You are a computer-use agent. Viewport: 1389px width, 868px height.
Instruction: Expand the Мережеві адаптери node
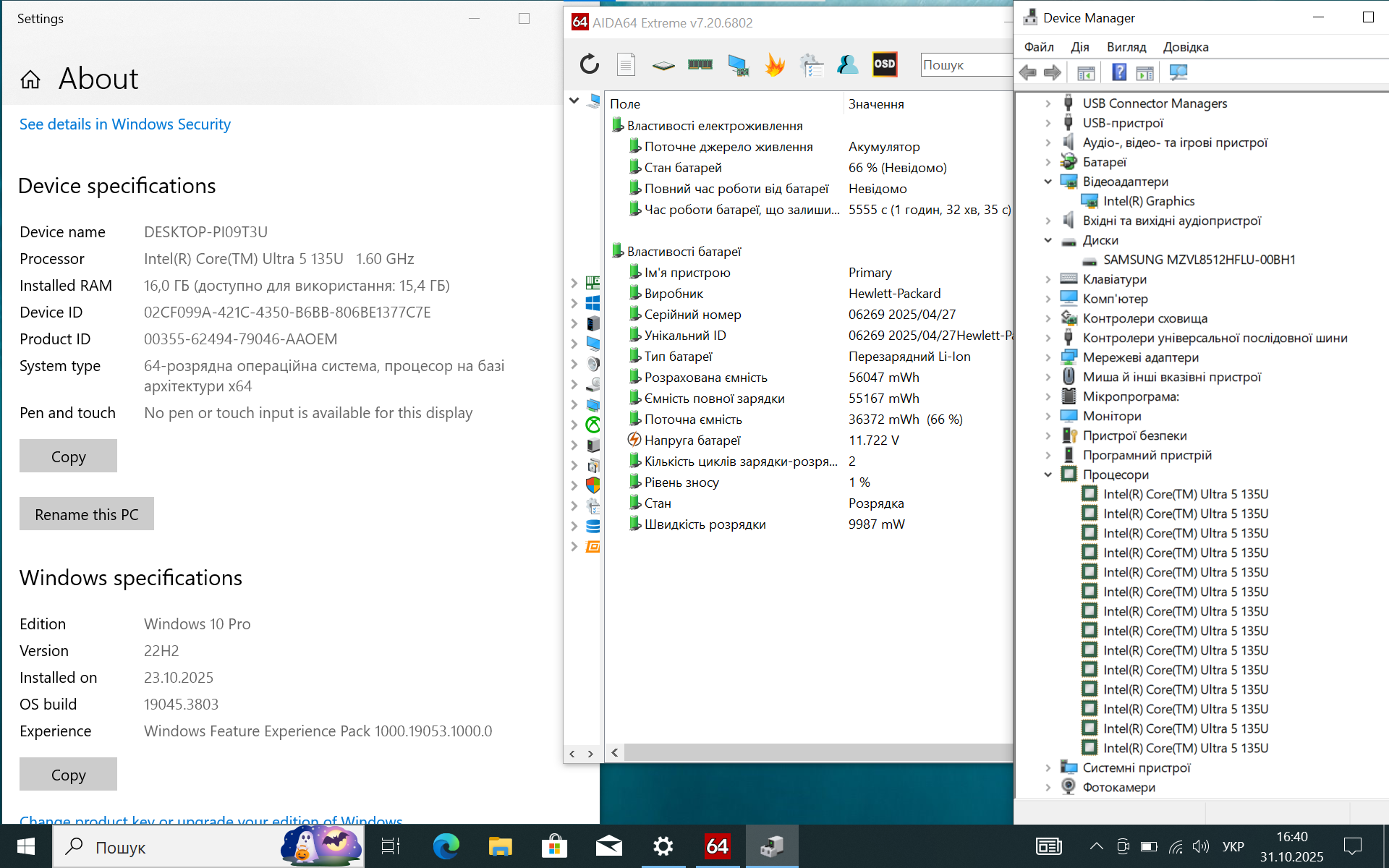(1048, 357)
